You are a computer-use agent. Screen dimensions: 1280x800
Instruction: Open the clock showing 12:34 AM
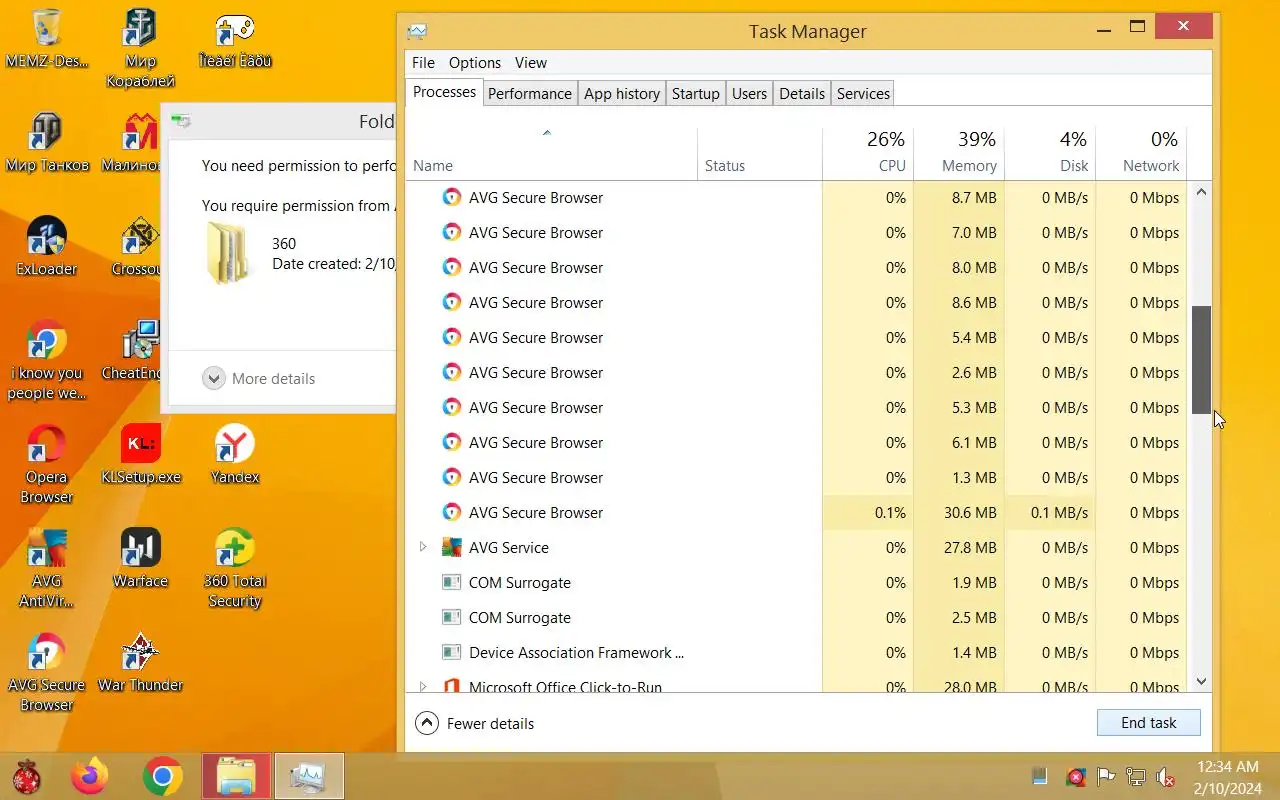(x=1227, y=777)
